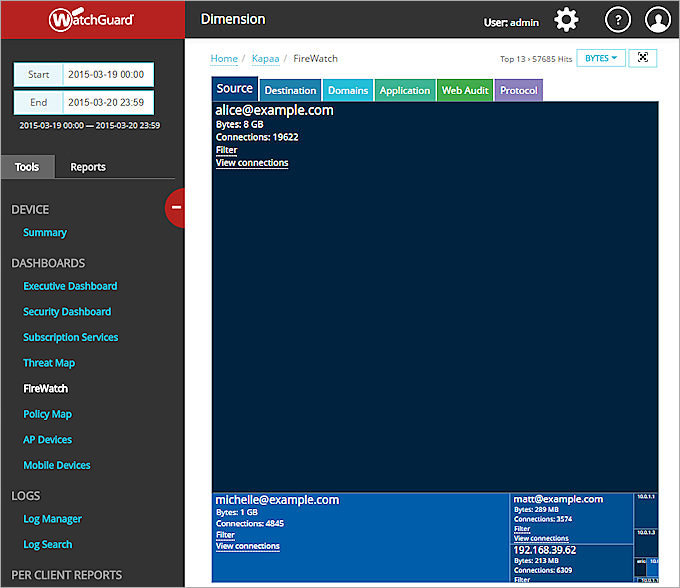
Task: Set the End date field
Action: point(106,102)
